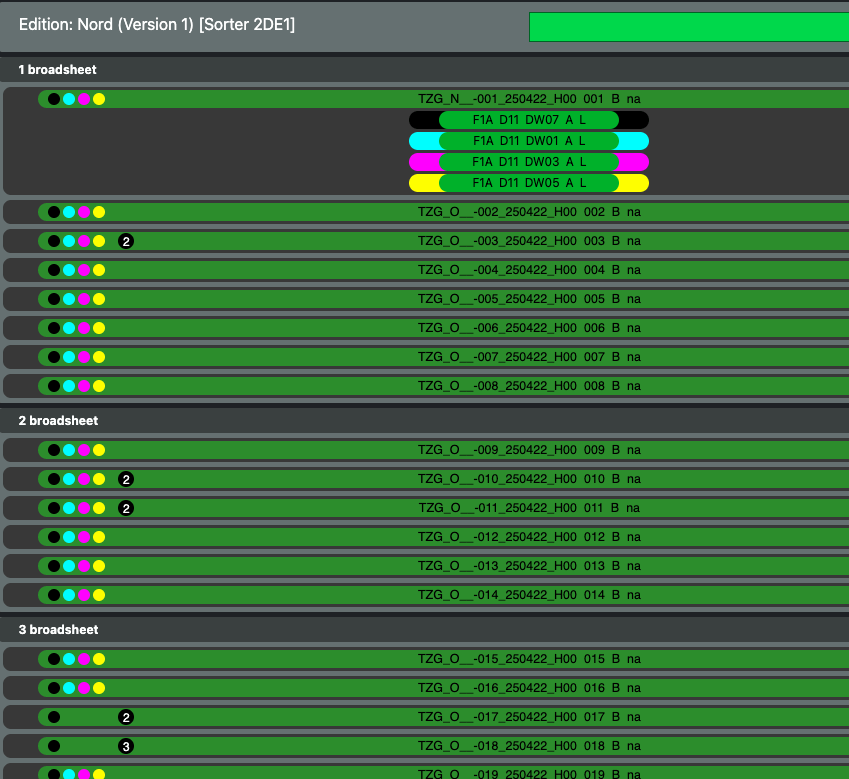Image resolution: width=849 pixels, height=779 pixels.
Task: Click the version badge 2 on page 003
Action: tap(126, 241)
